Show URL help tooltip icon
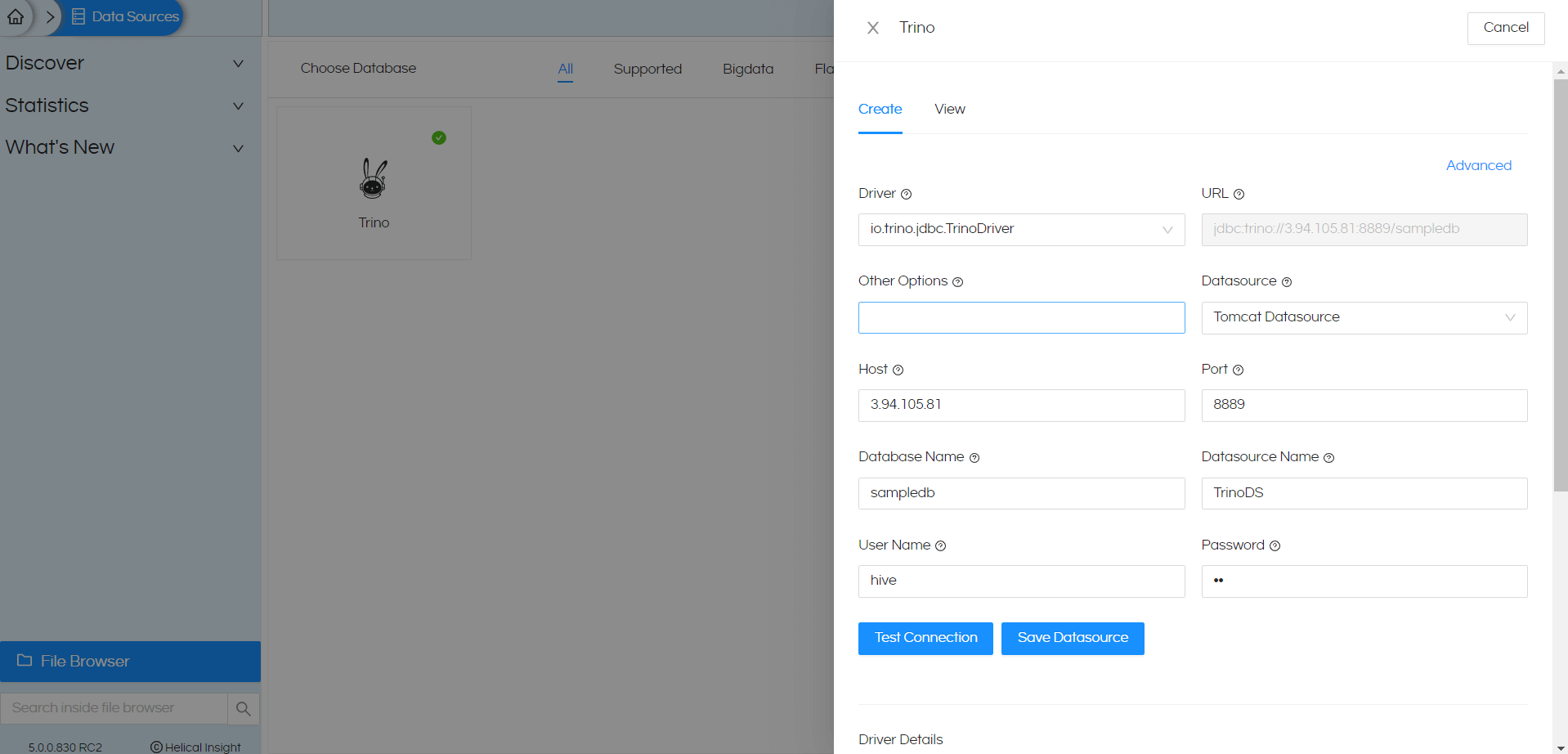The height and width of the screenshot is (754, 1568). tap(1239, 195)
